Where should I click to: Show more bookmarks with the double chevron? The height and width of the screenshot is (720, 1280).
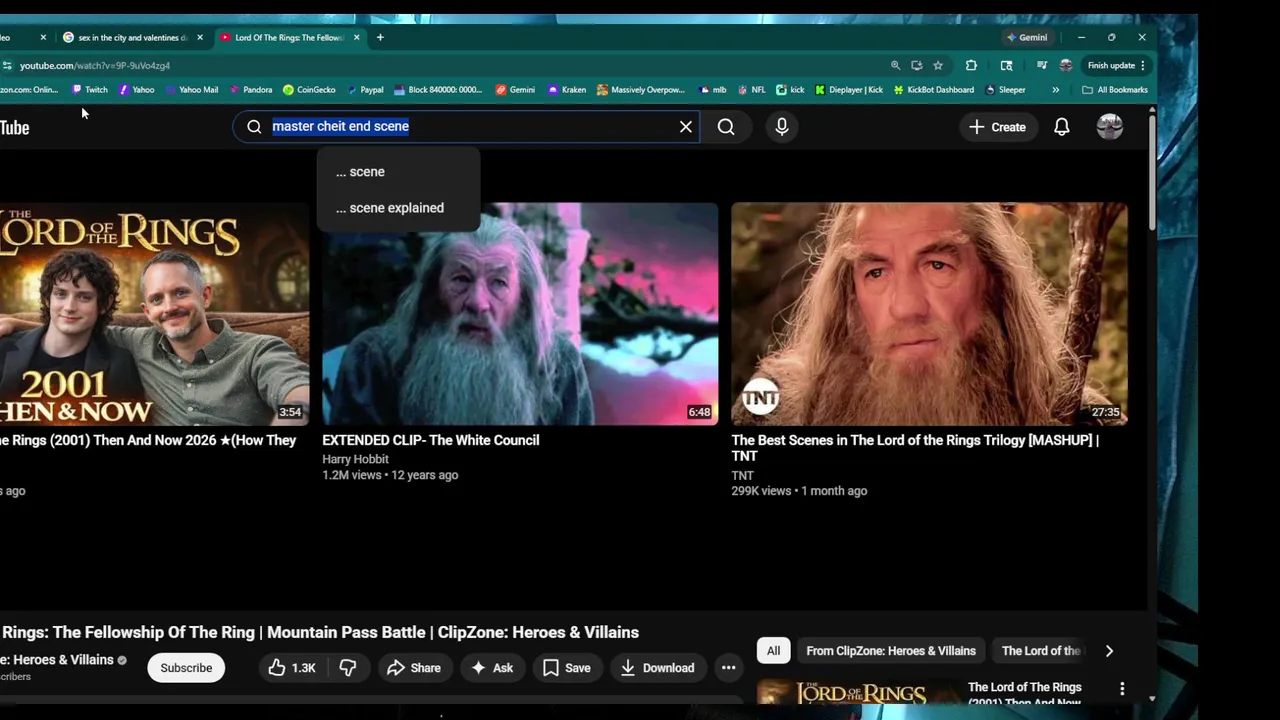(x=1055, y=90)
